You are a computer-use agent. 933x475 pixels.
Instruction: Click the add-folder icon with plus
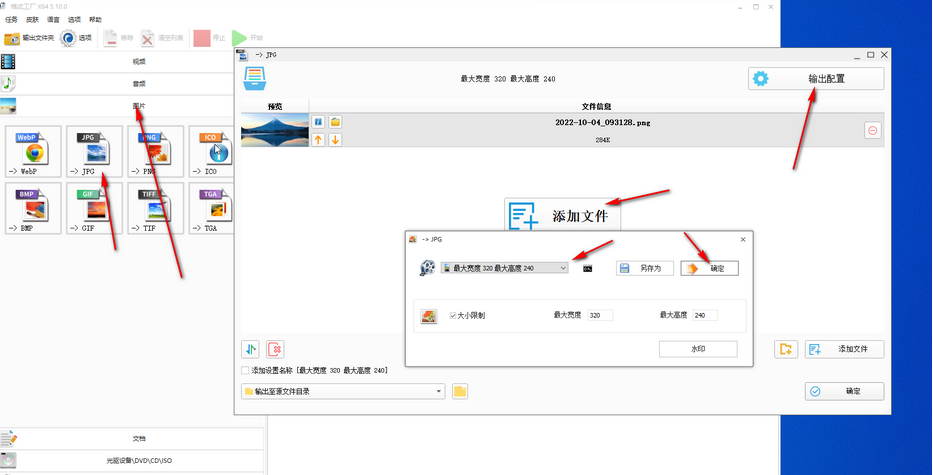(786, 349)
